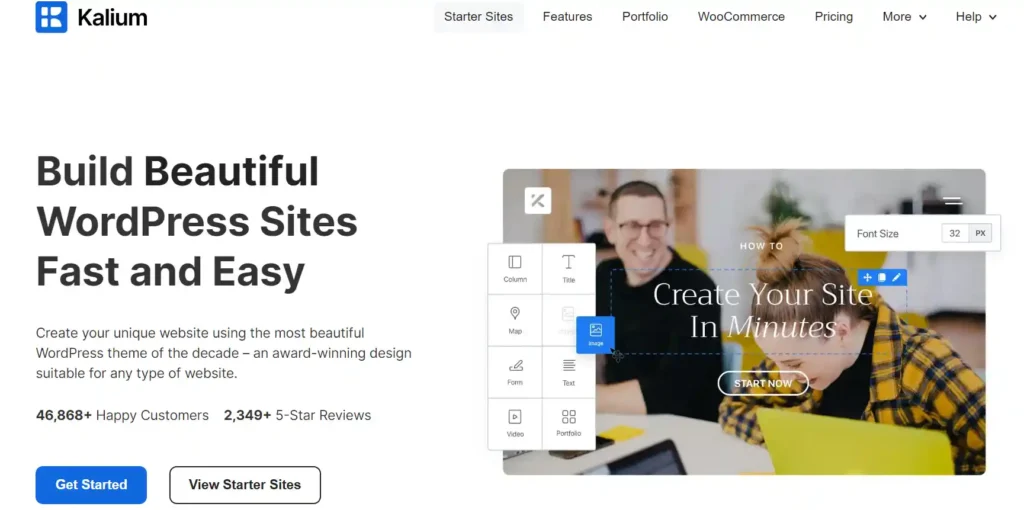This screenshot has width=1024, height=510.
Task: Open the PX unit selector
Action: click(x=980, y=233)
